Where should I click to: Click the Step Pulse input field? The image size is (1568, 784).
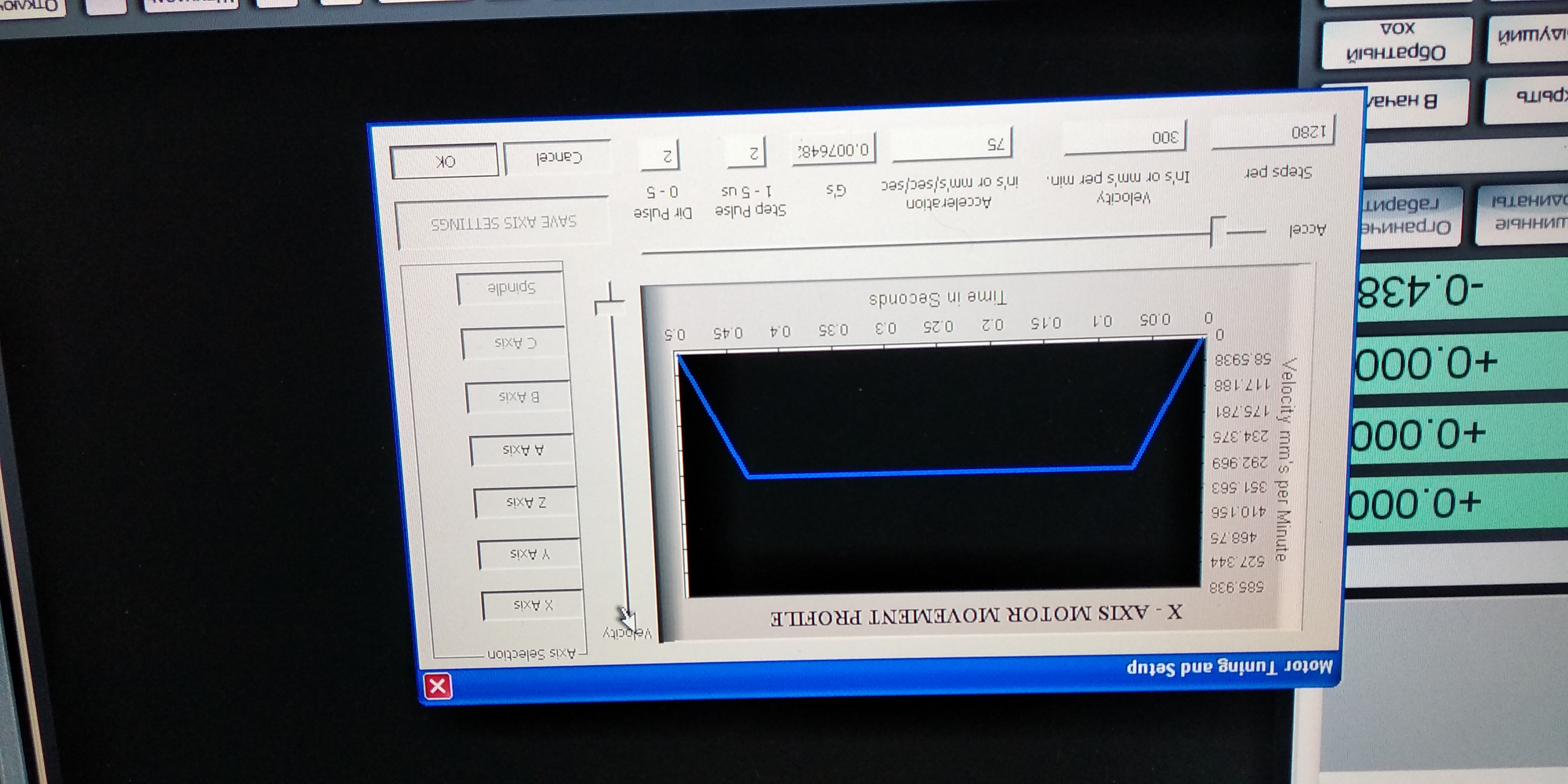(746, 153)
